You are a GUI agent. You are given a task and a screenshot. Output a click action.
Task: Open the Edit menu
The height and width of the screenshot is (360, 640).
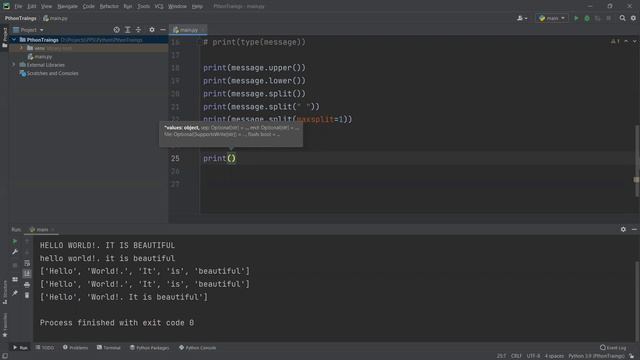click(31, 7)
